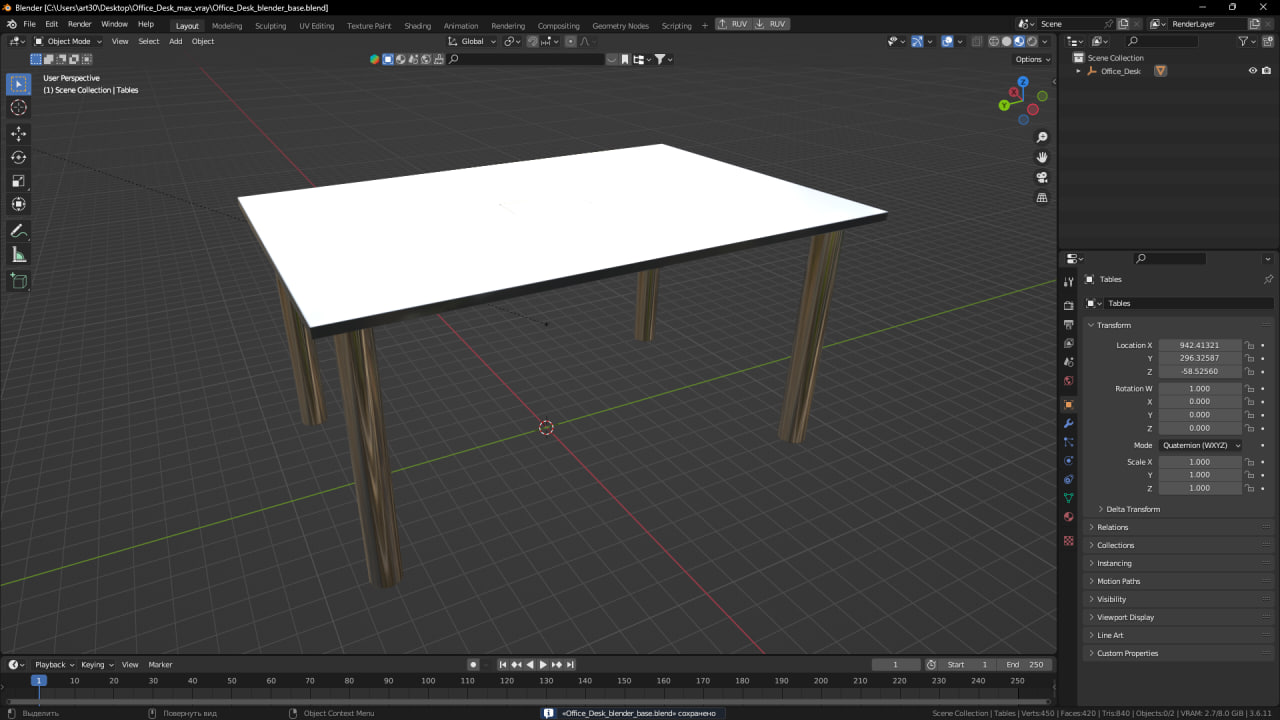Switch to the Modeling workspace tab
1280x720 pixels.
(227, 25)
